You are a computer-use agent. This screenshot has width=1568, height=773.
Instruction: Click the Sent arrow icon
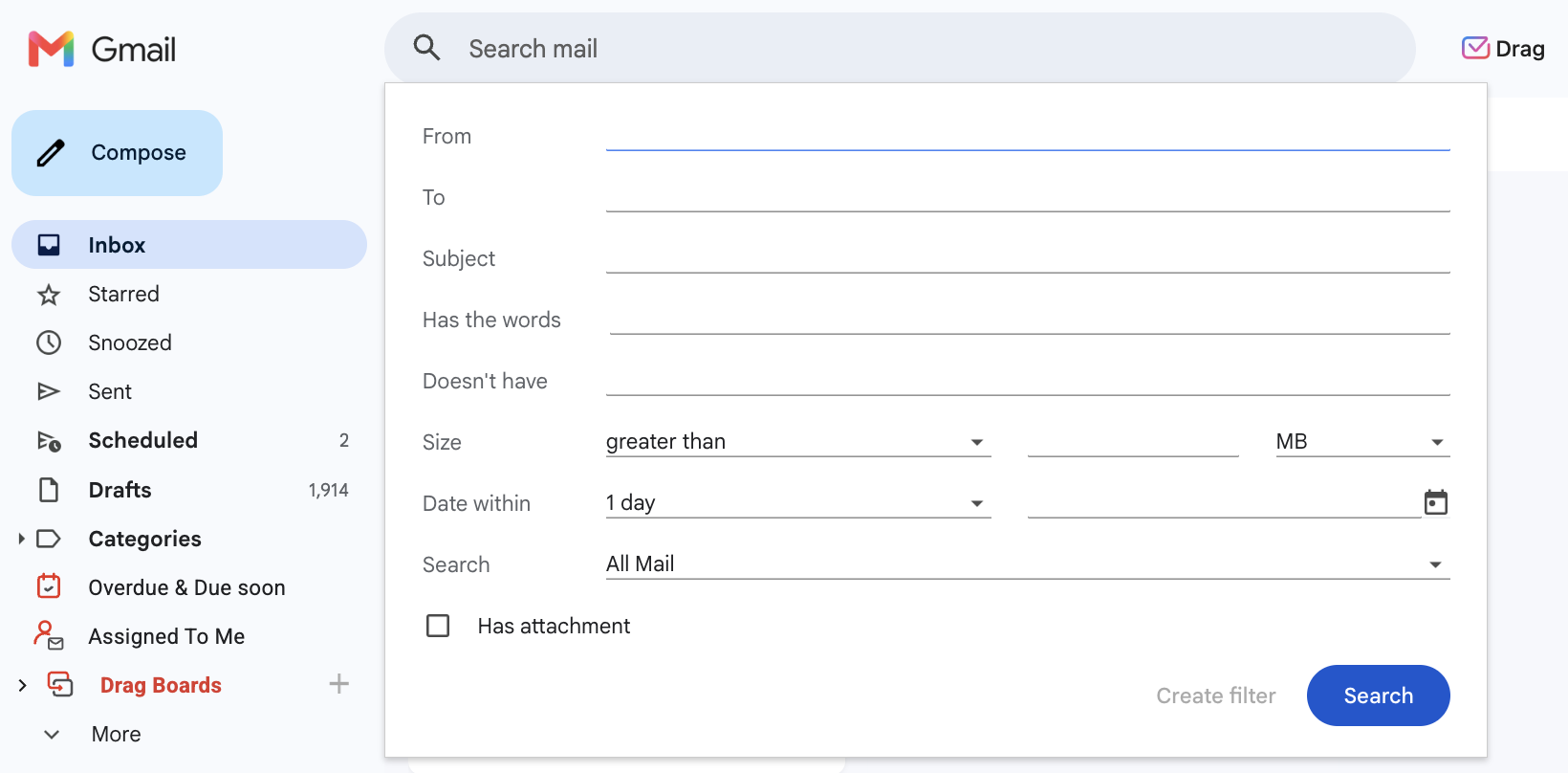pyautogui.click(x=49, y=391)
